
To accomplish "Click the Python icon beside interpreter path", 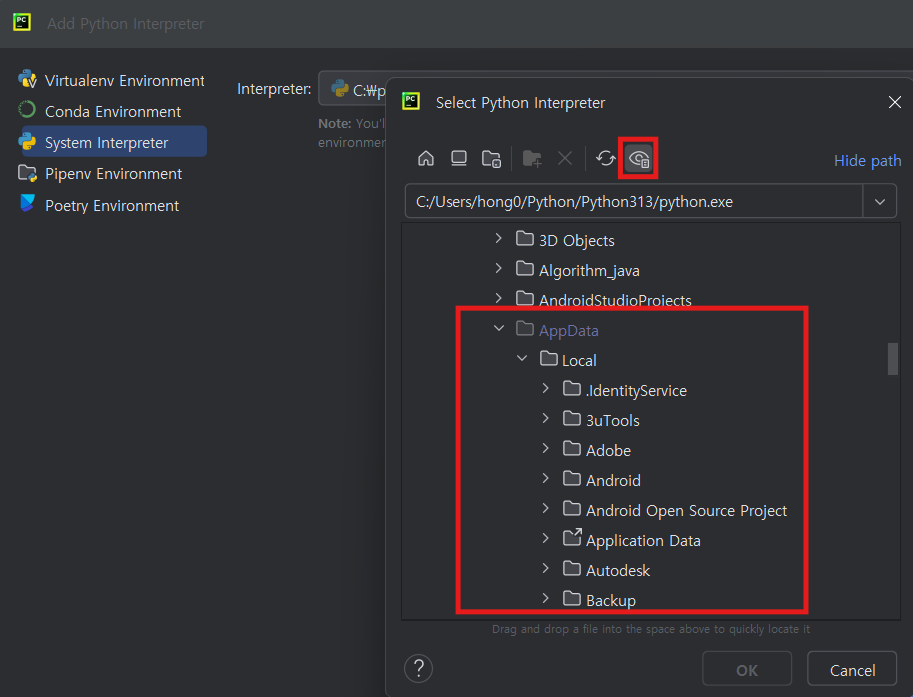I will (339, 89).
